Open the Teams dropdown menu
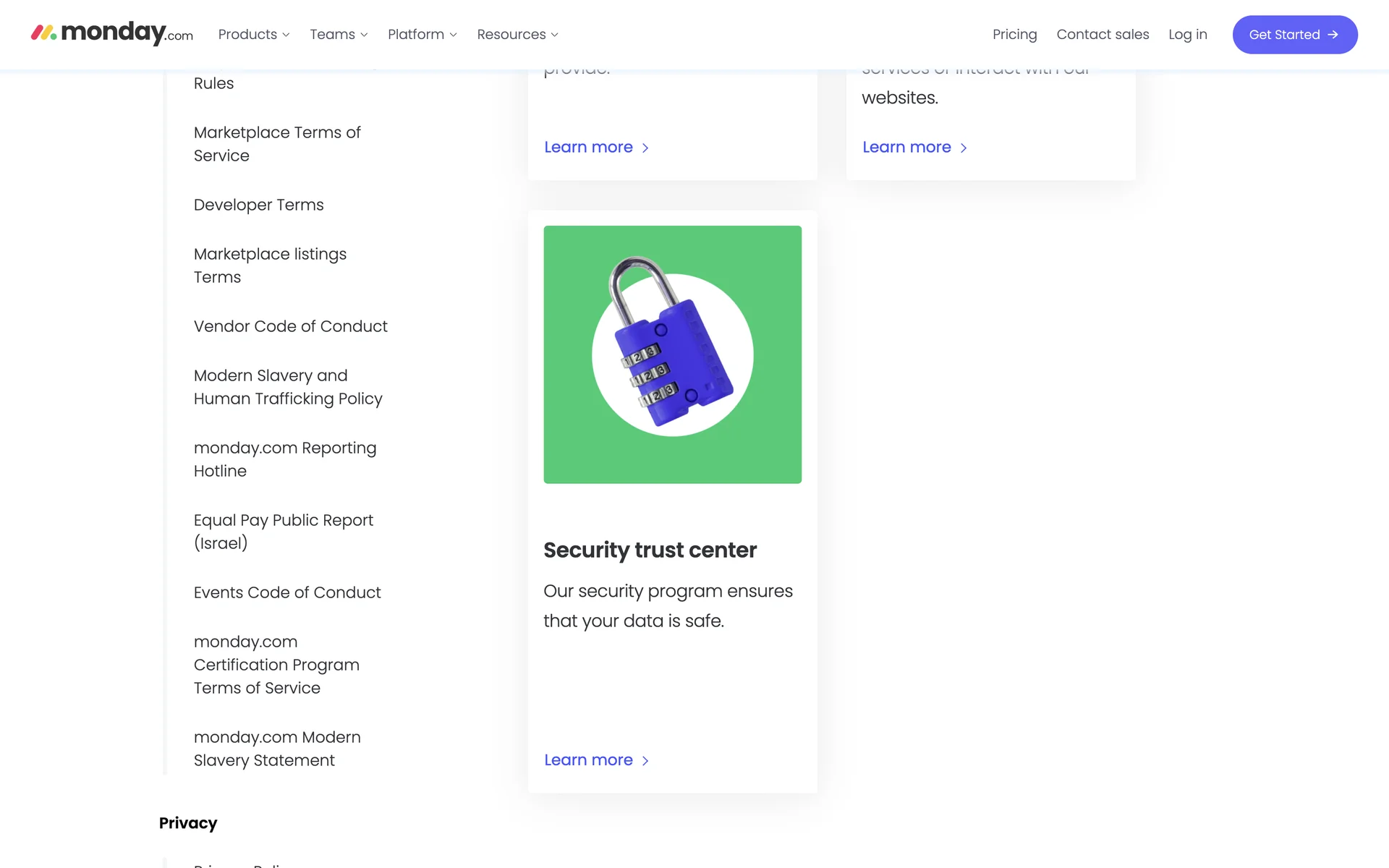The width and height of the screenshot is (1389, 868). click(339, 35)
